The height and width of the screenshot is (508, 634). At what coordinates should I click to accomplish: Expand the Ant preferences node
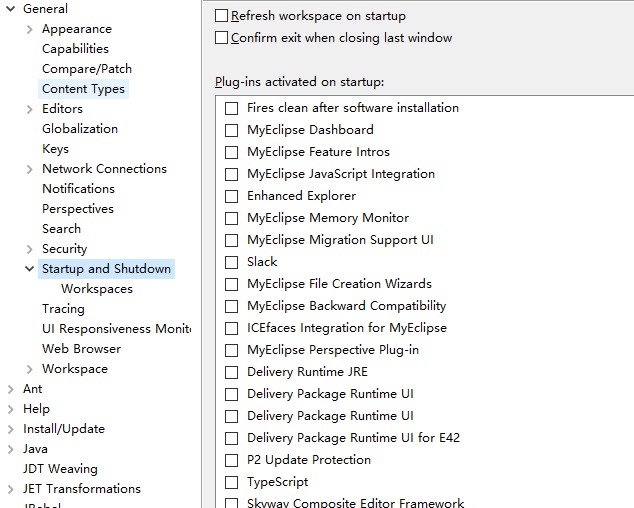(11, 389)
